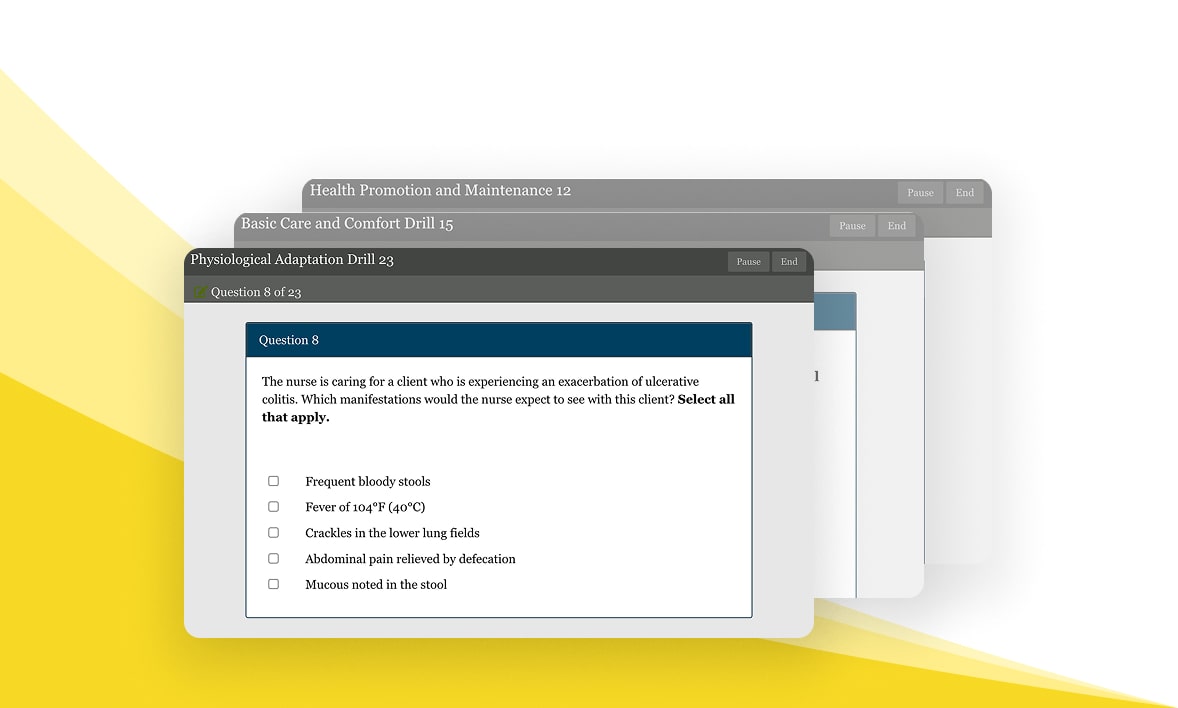1178x708 pixels.
Task: Click End on Basic Care and Comfort Drill
Action: pyautogui.click(x=896, y=226)
